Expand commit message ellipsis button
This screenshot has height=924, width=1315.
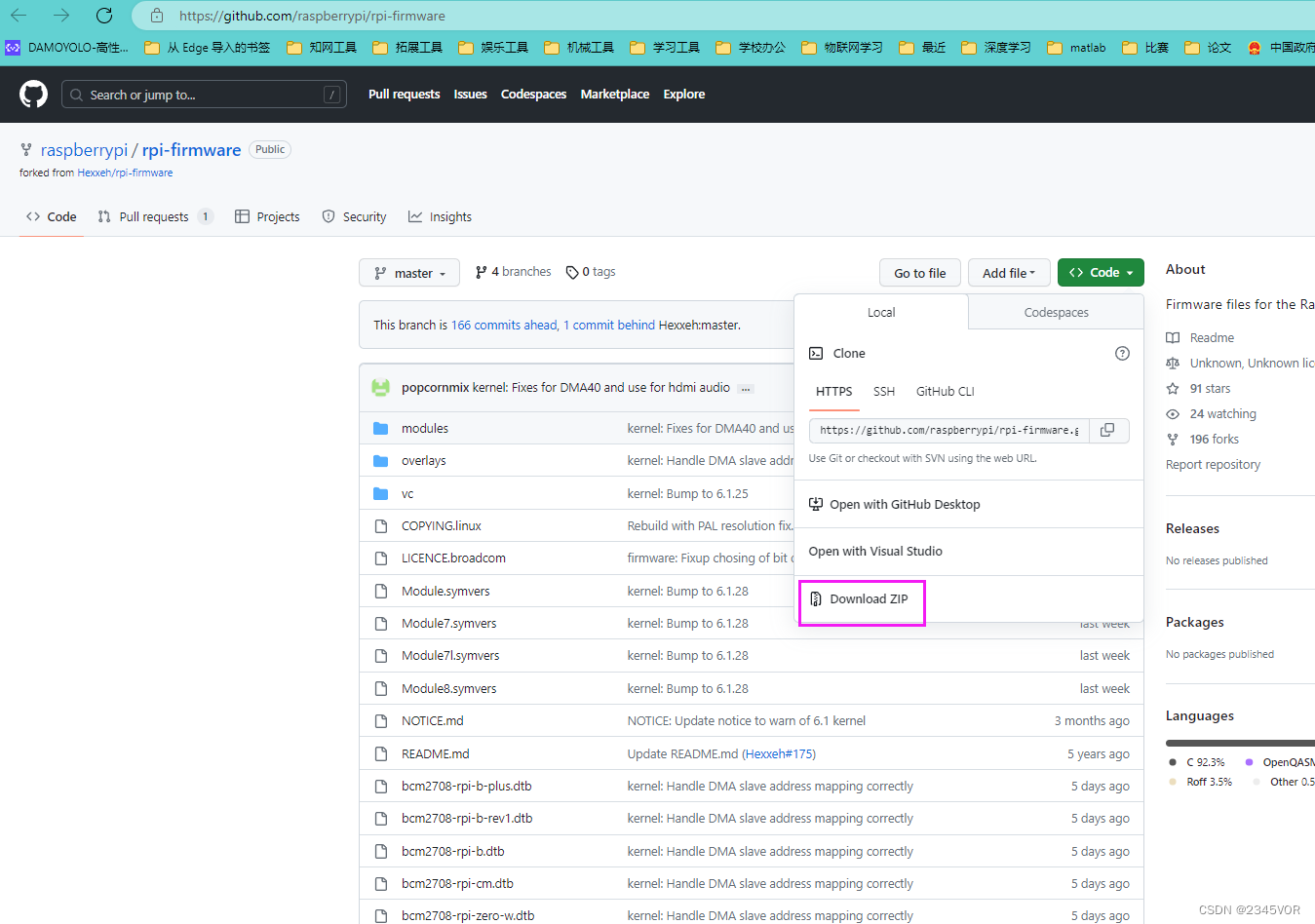(x=746, y=388)
